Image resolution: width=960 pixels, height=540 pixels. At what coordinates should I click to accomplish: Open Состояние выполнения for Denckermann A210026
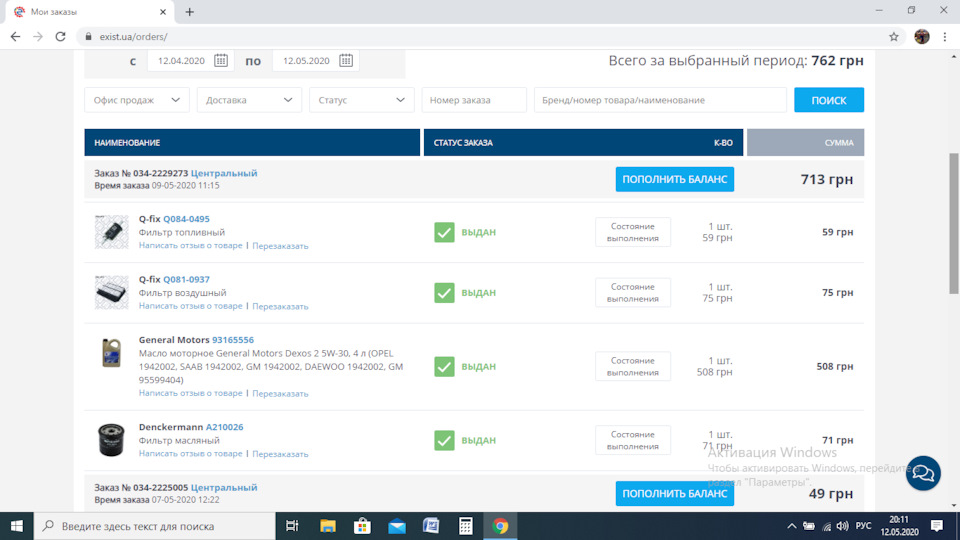click(632, 440)
